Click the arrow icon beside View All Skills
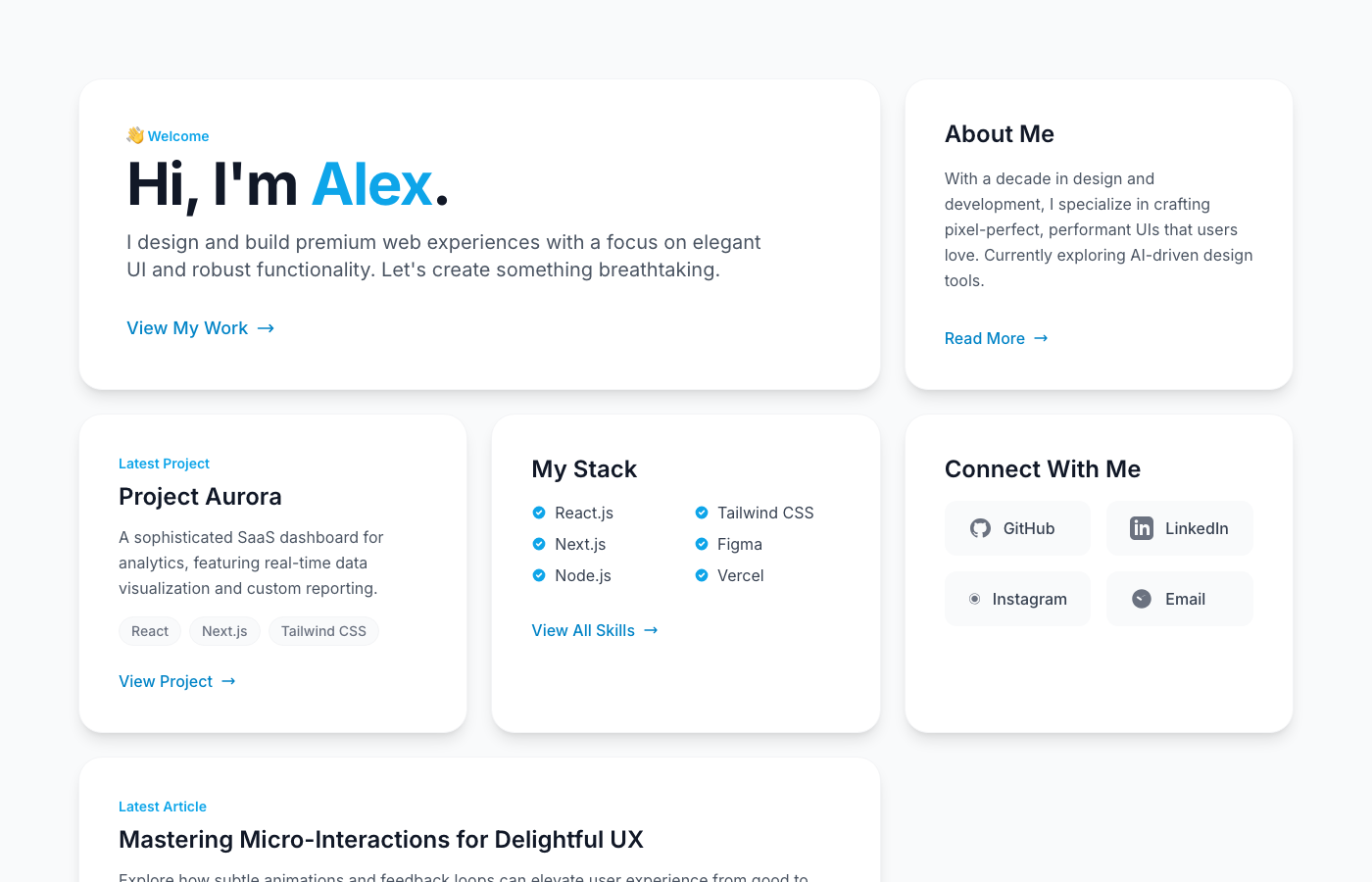The image size is (1372, 882). 651,630
